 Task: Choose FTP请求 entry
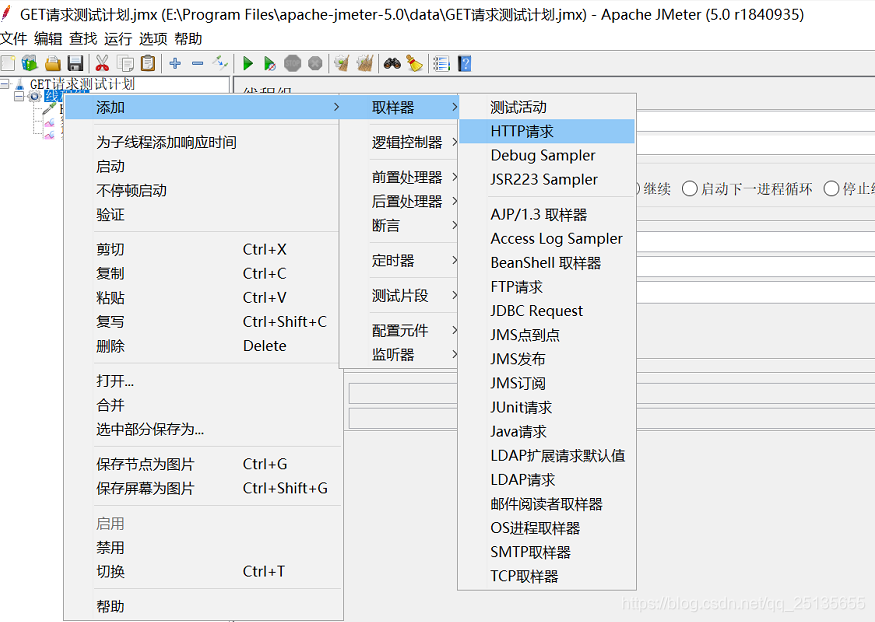pos(547,287)
